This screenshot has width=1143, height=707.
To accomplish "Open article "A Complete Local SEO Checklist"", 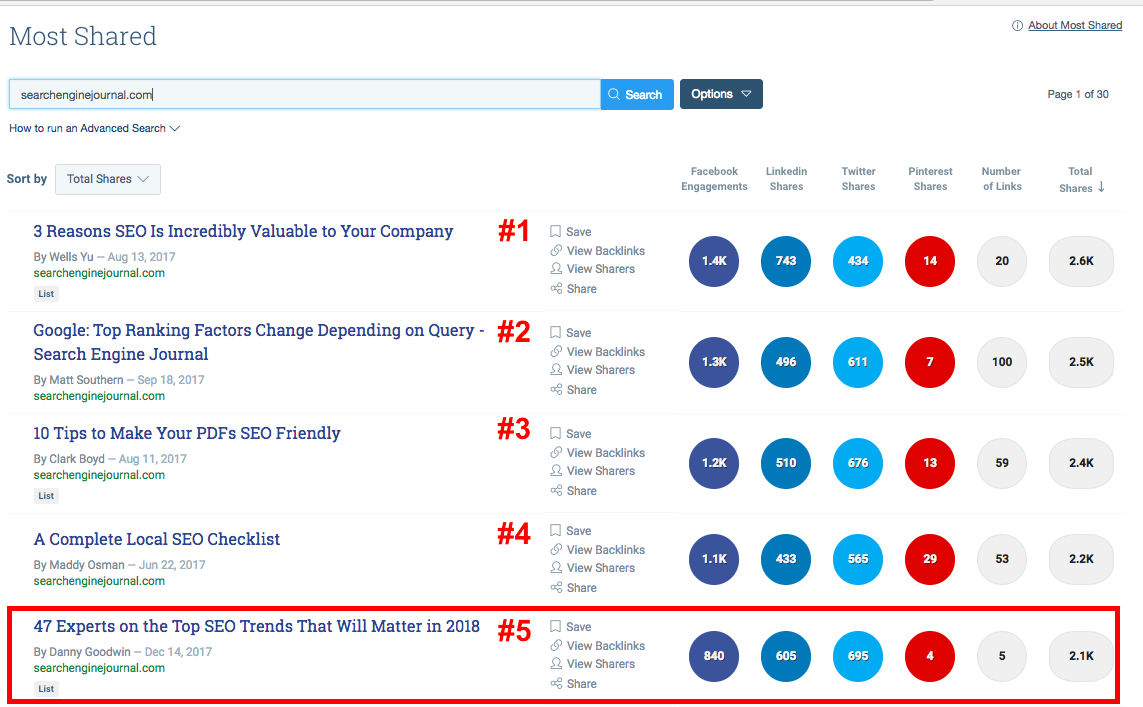I will (x=156, y=538).
